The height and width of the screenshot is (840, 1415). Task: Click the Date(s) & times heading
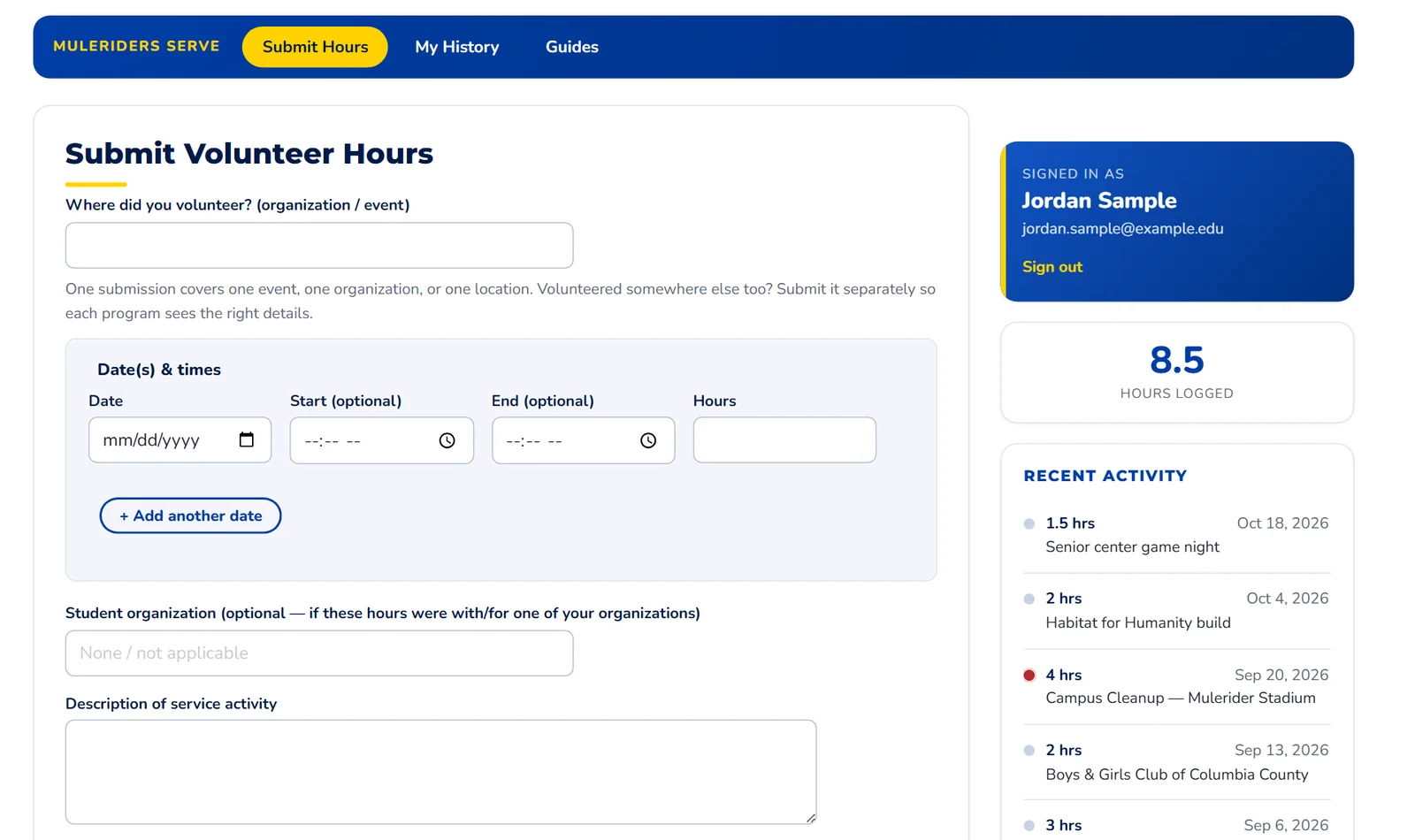159,370
